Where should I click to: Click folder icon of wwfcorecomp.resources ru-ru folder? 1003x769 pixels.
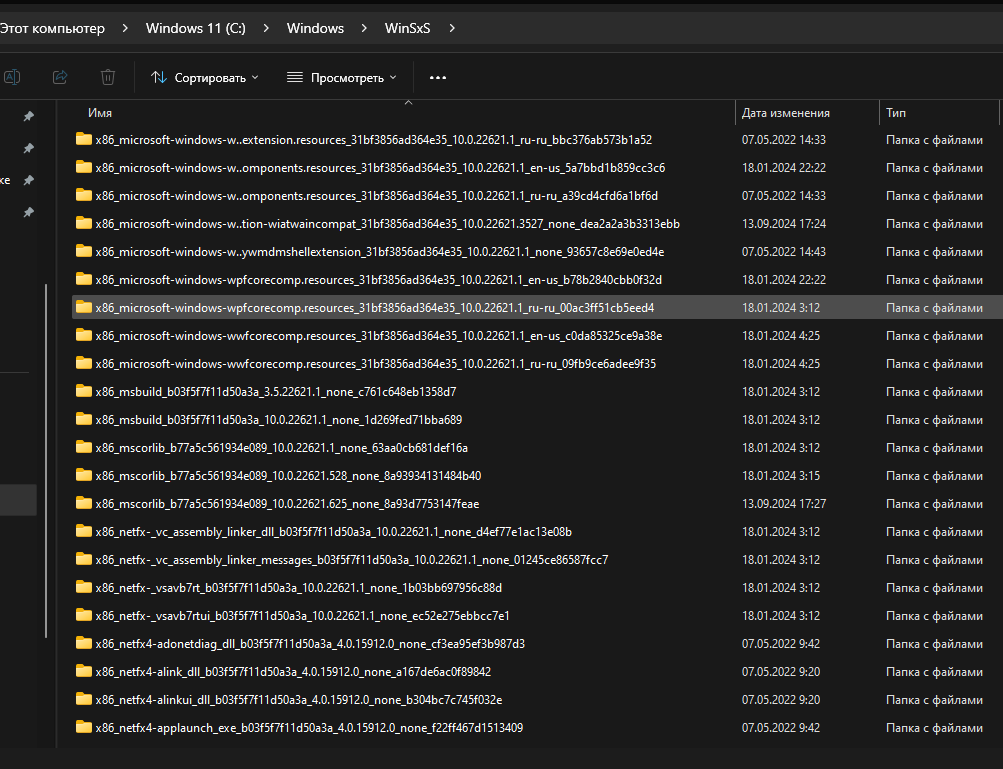point(84,363)
